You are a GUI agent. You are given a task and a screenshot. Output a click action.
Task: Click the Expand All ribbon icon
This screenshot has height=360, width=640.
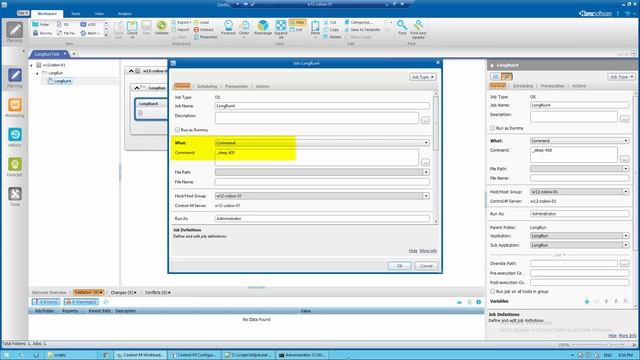[281, 29]
